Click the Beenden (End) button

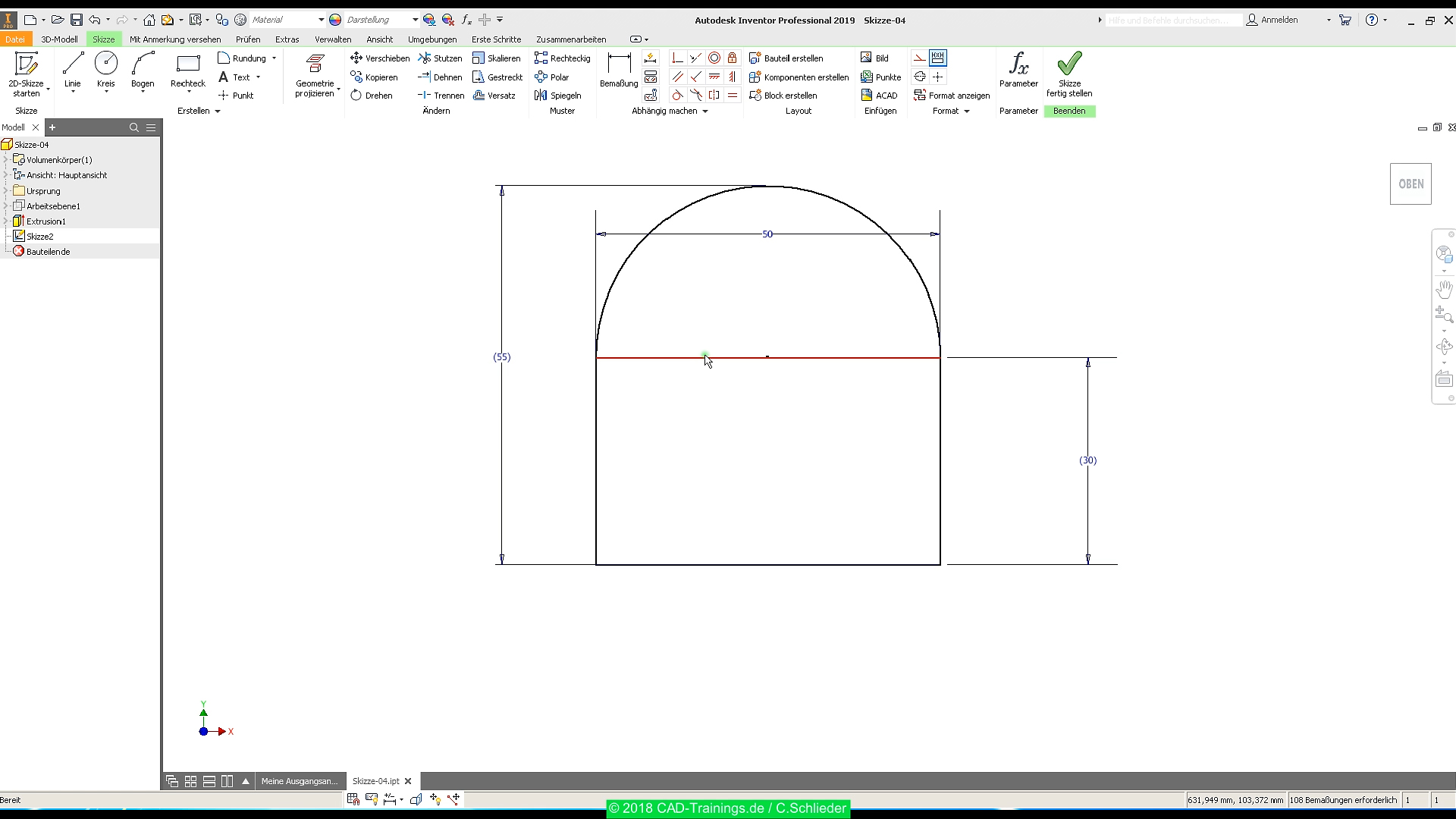pos(1070,111)
